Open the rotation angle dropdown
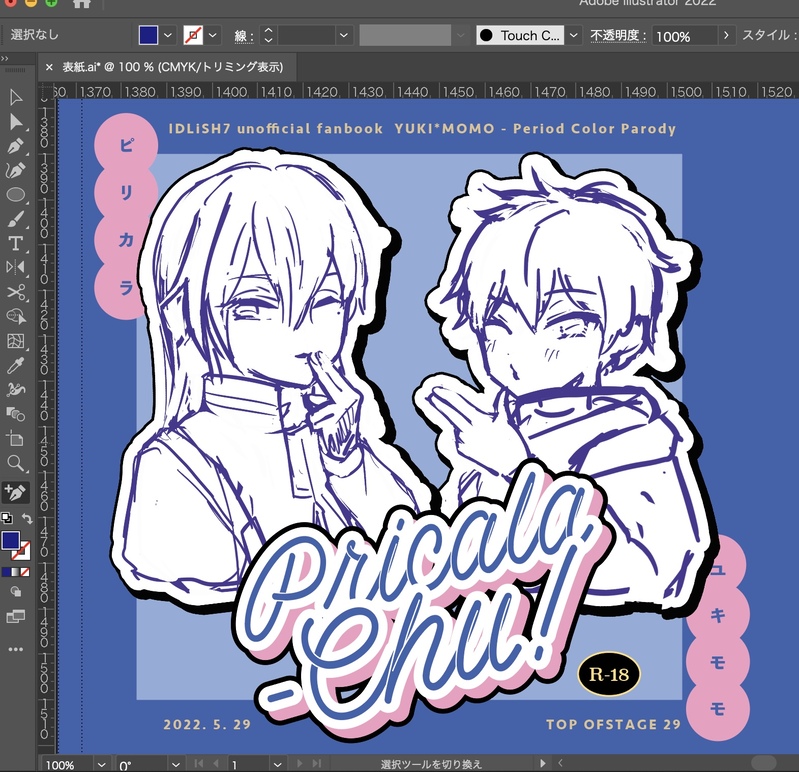Screen dimensions: 799x772 [175, 765]
